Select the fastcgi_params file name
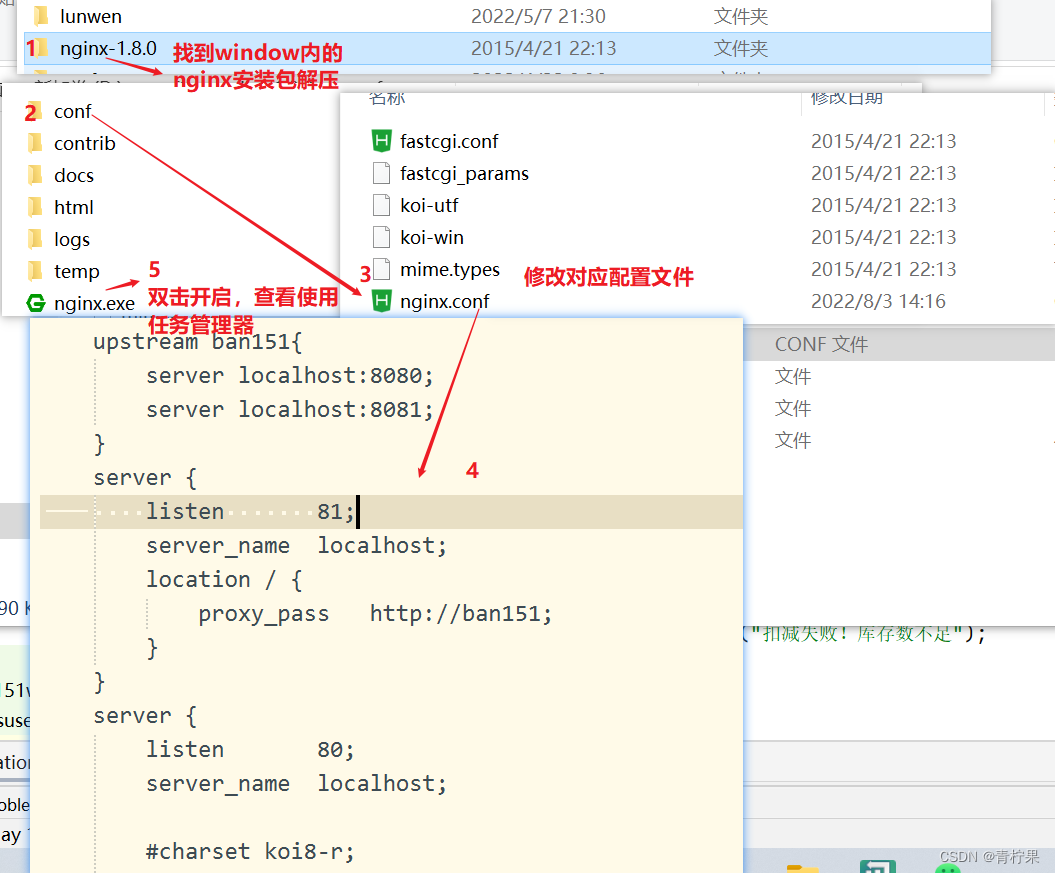 coord(464,174)
